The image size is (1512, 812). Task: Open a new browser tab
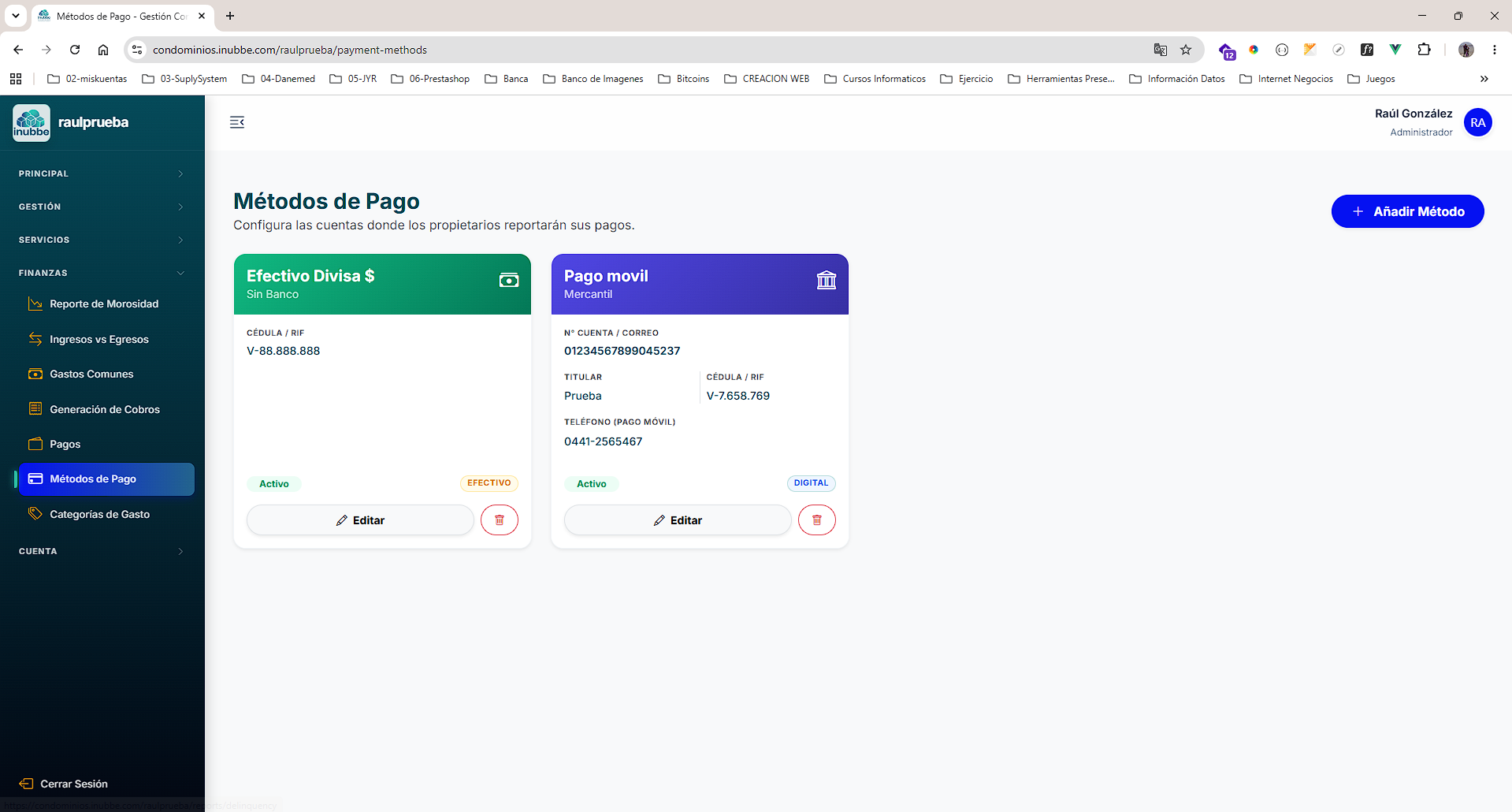click(230, 16)
